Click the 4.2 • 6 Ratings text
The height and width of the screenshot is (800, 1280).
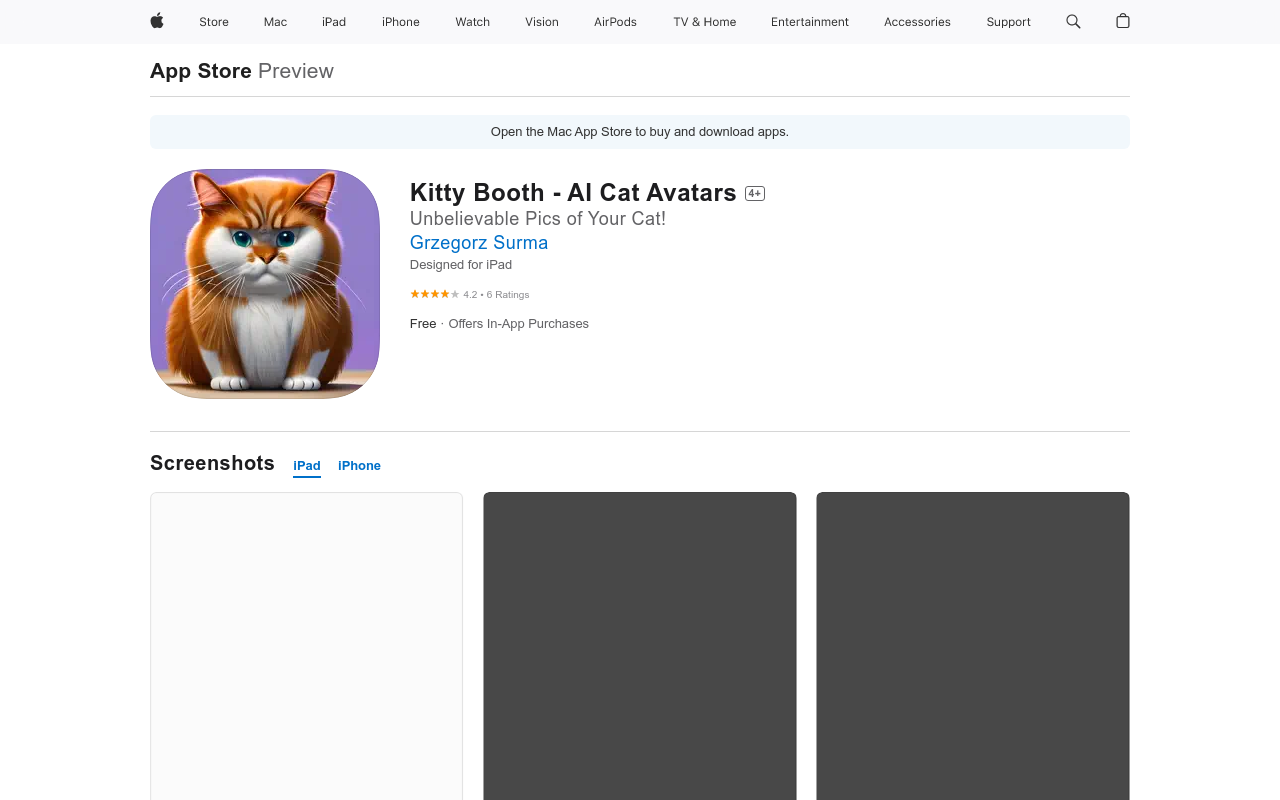(496, 295)
